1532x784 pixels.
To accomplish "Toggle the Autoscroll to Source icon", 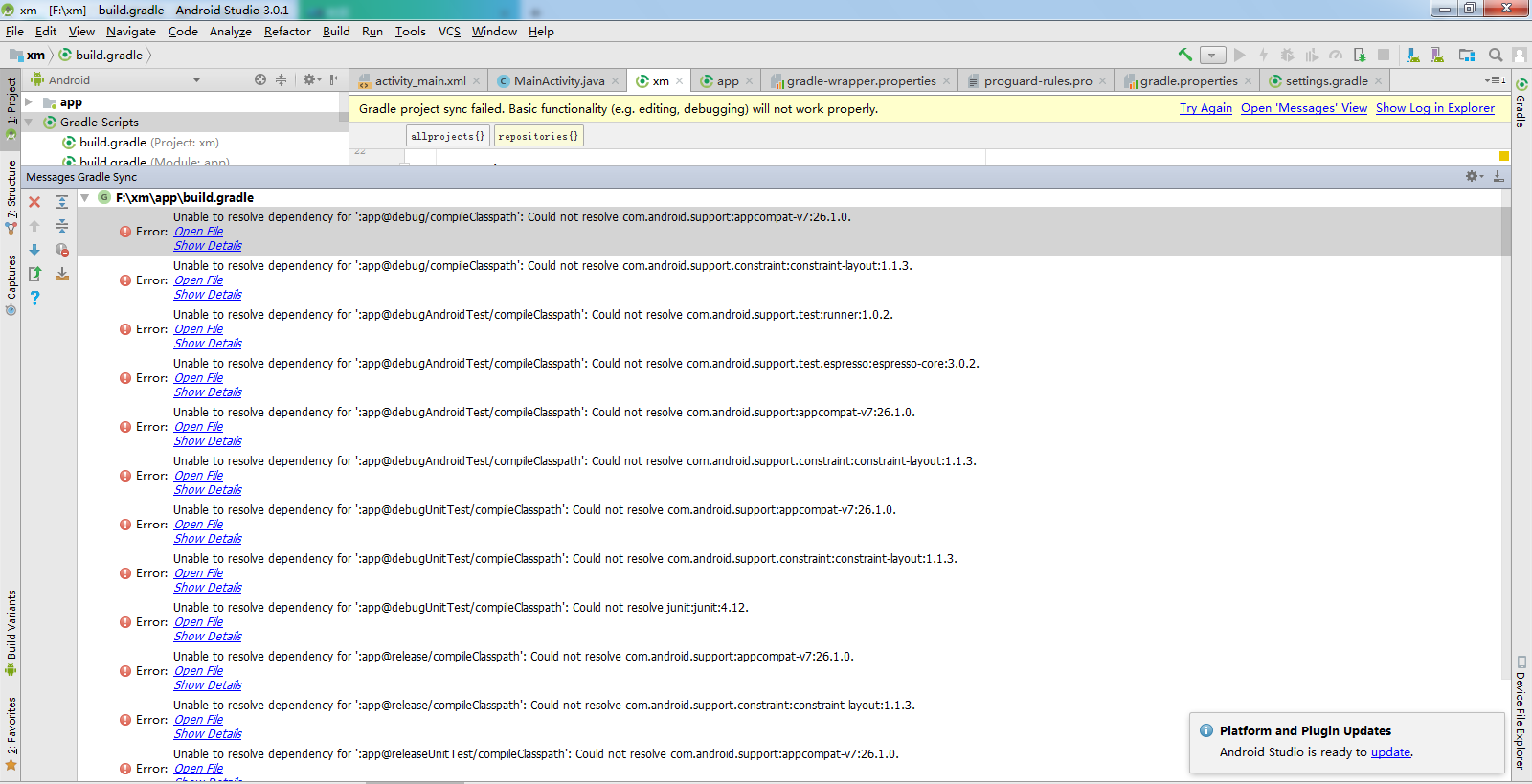I will point(62,274).
